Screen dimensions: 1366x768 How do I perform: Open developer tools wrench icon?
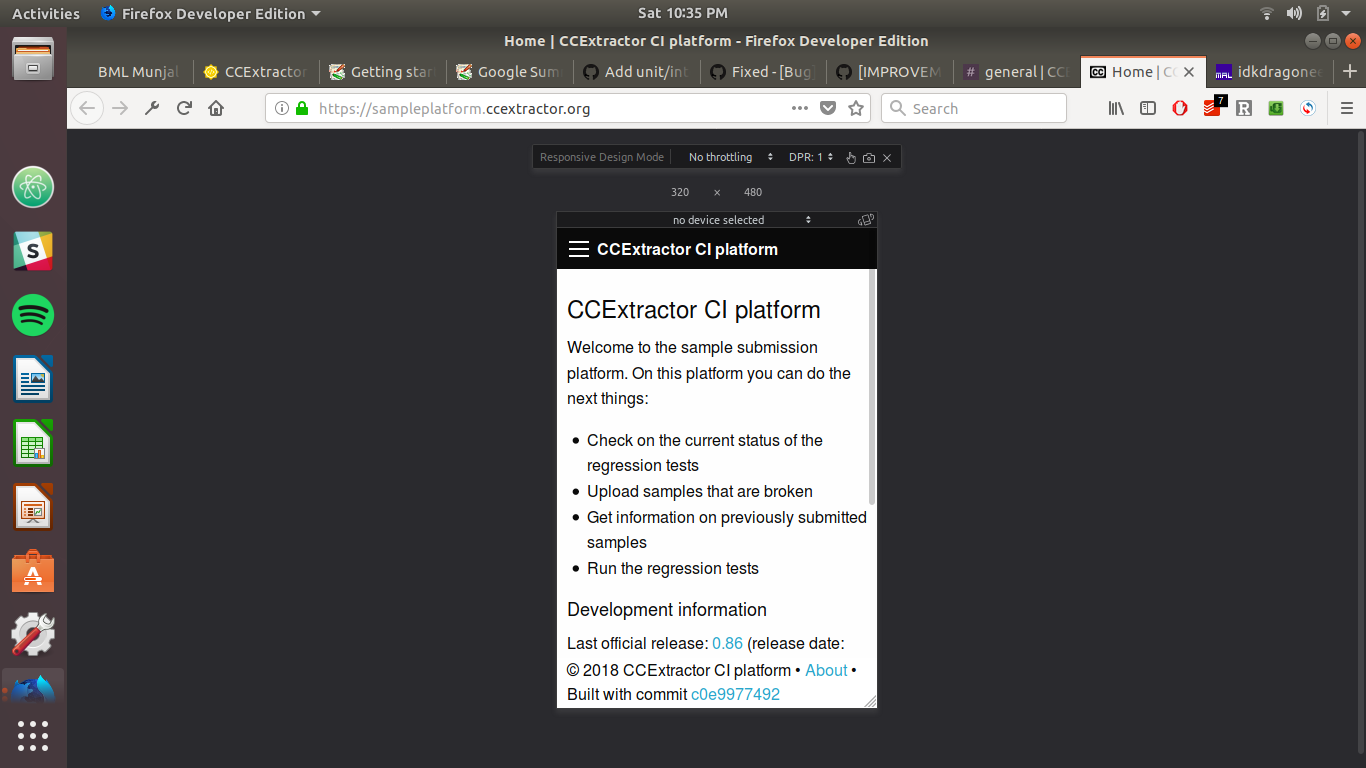pos(152,108)
